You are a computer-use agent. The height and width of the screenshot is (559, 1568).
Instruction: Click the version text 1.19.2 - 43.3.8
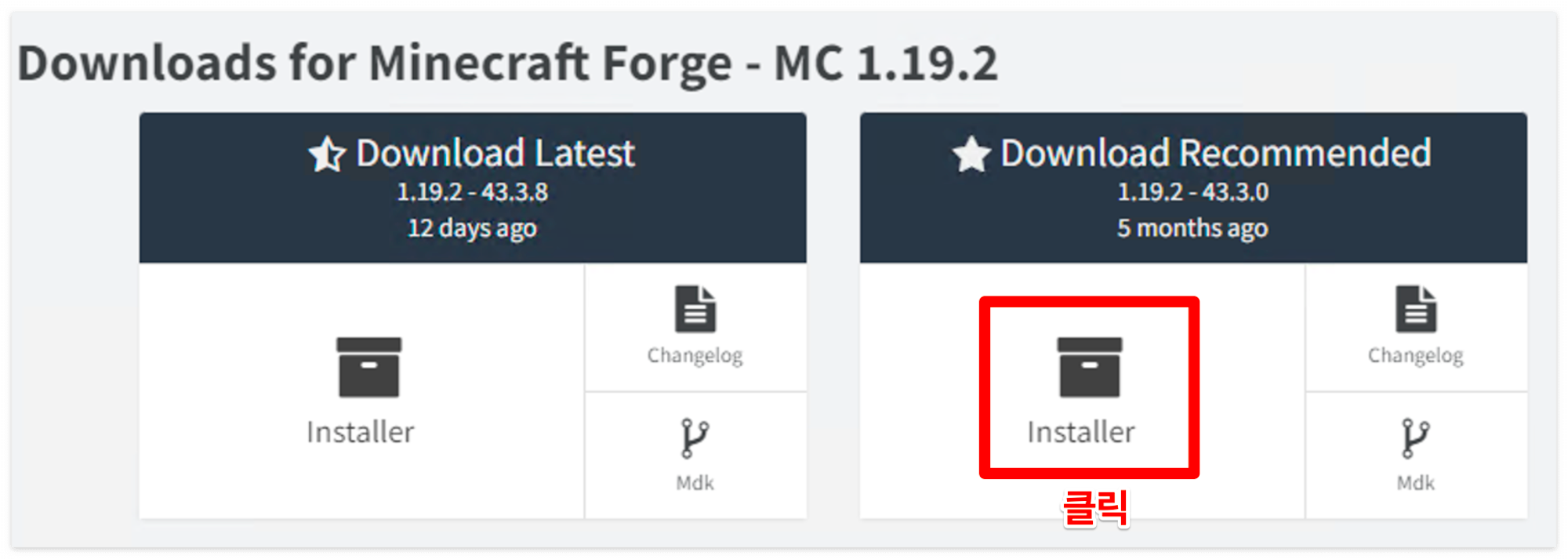pos(473,192)
